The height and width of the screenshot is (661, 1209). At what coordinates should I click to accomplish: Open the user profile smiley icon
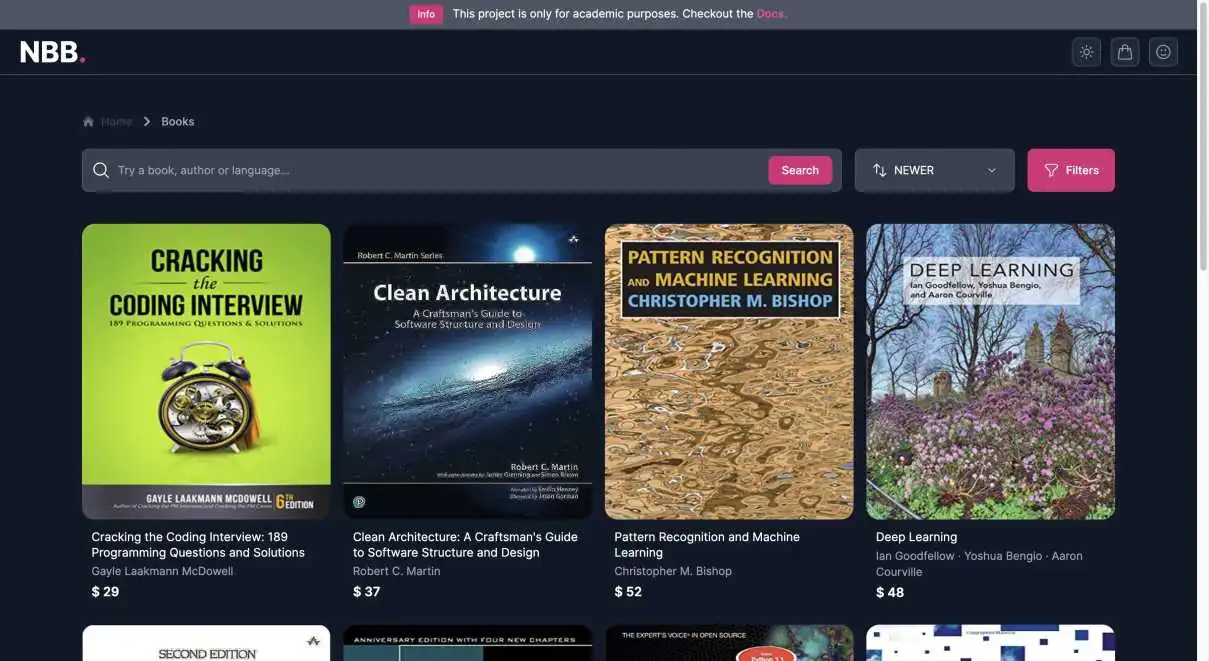(1163, 52)
